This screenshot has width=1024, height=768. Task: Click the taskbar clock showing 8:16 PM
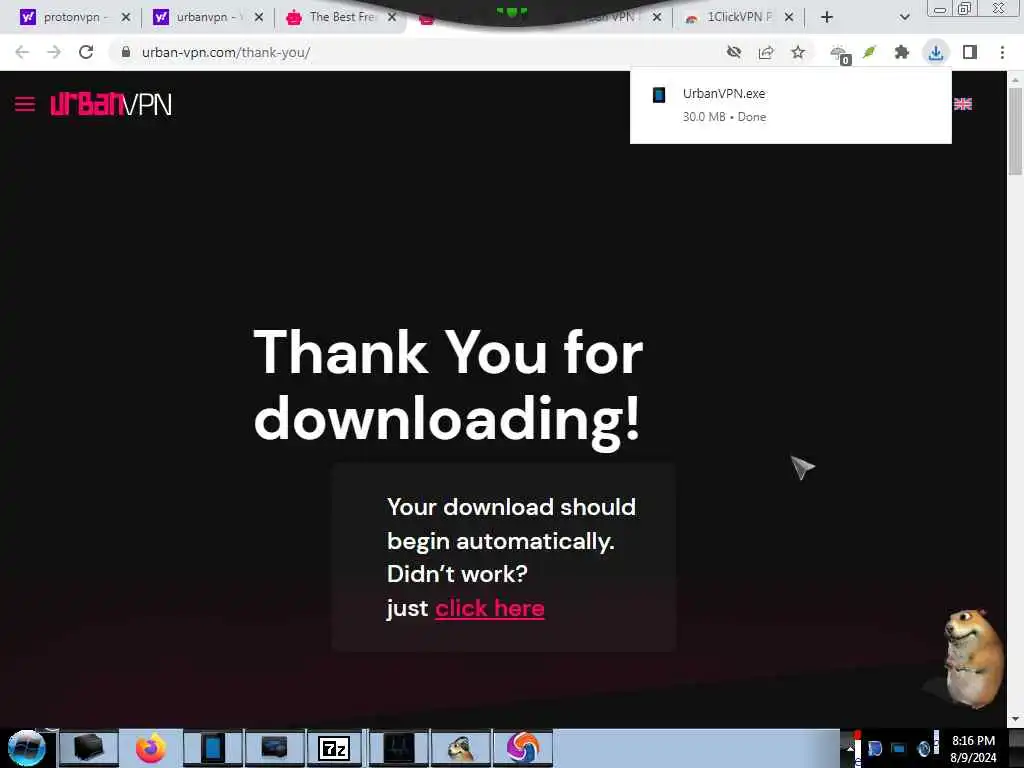coord(973,748)
